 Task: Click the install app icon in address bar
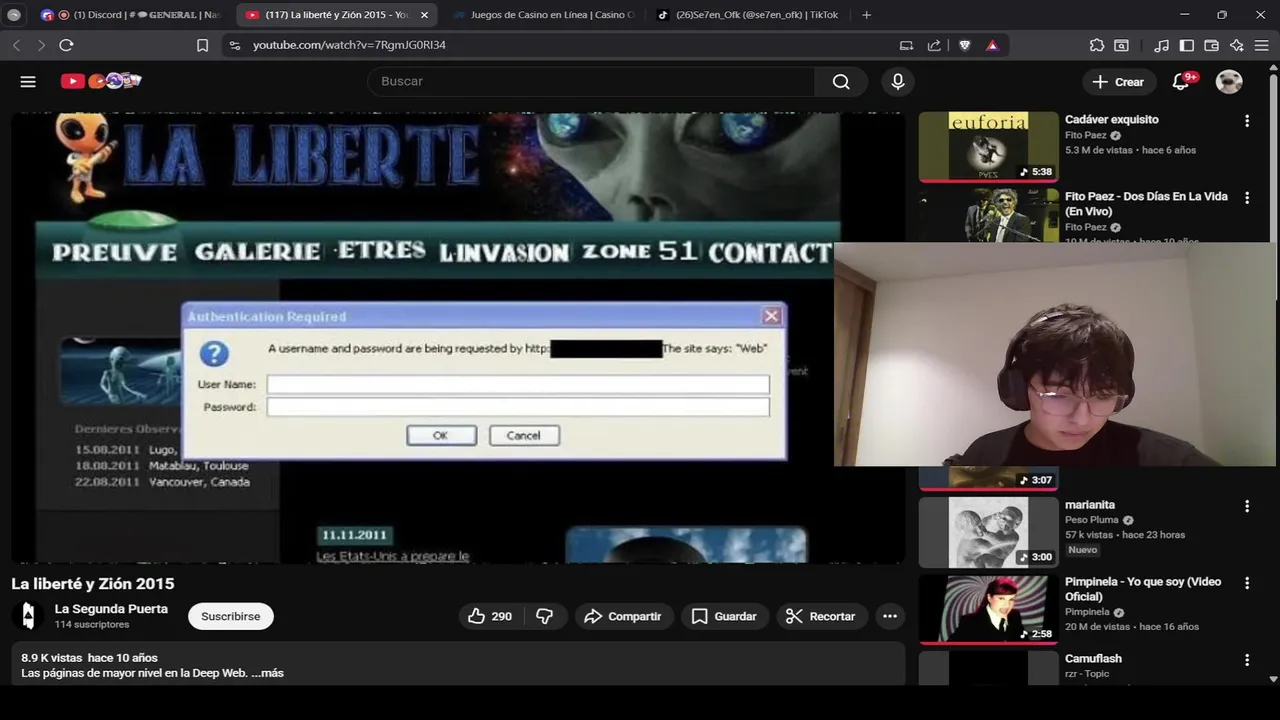coord(906,45)
